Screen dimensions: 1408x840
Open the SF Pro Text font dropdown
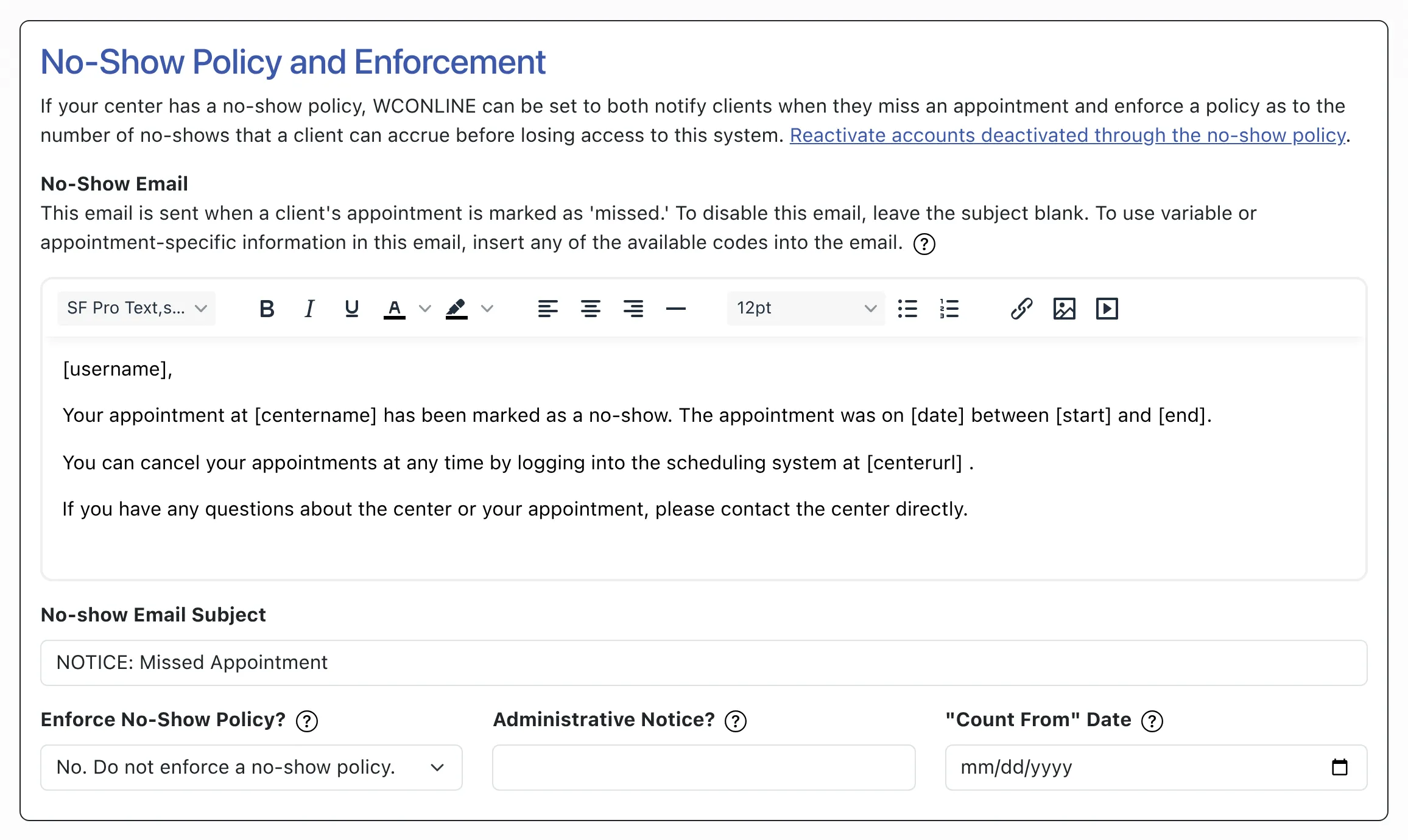136,309
